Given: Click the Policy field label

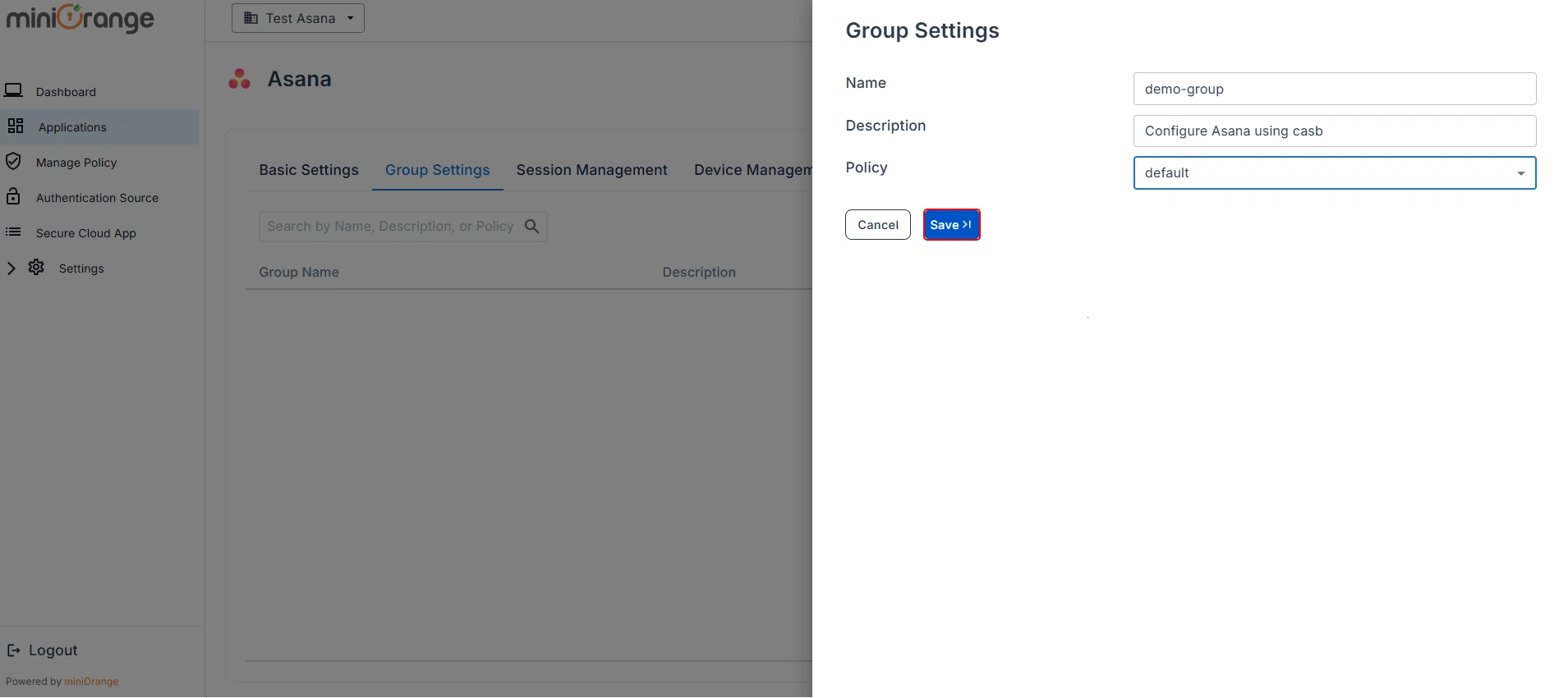Looking at the screenshot, I should [867, 168].
